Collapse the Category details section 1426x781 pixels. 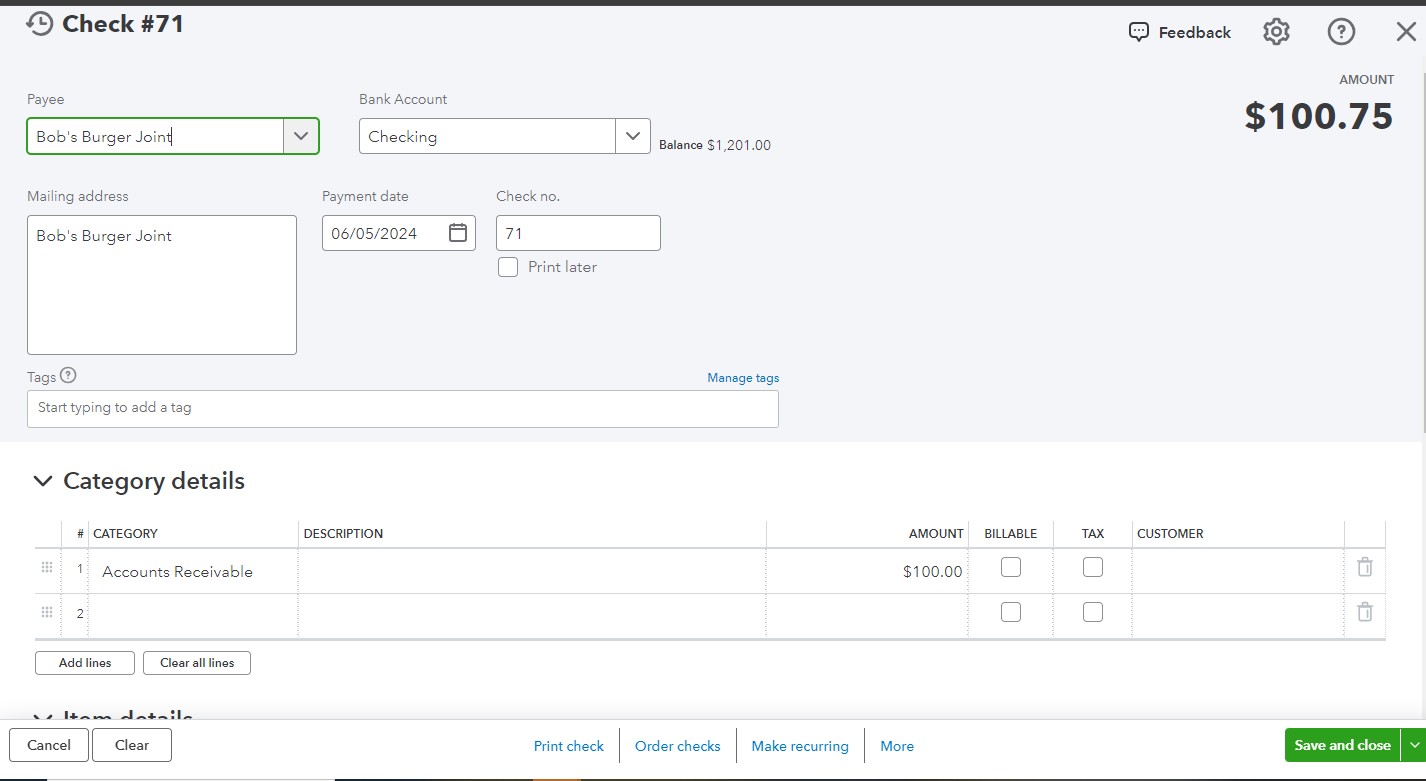(x=43, y=481)
